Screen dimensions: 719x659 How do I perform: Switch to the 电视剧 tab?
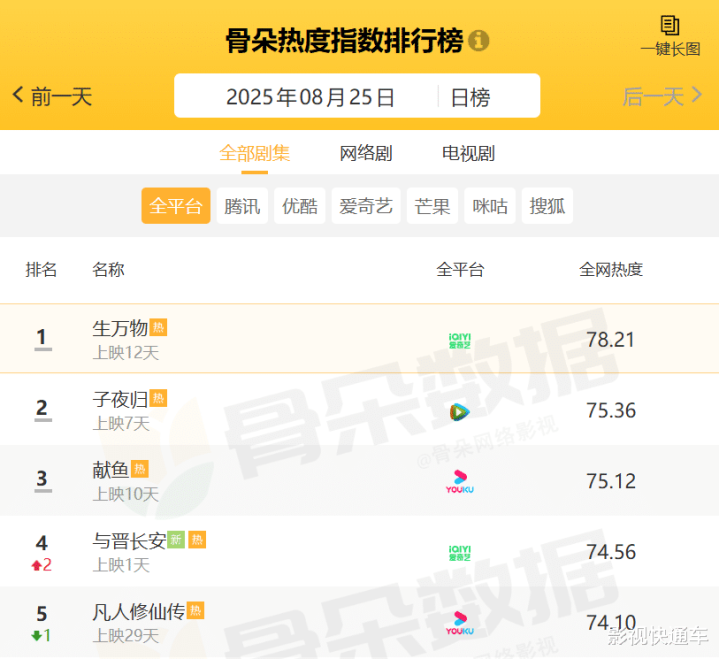coord(468,153)
